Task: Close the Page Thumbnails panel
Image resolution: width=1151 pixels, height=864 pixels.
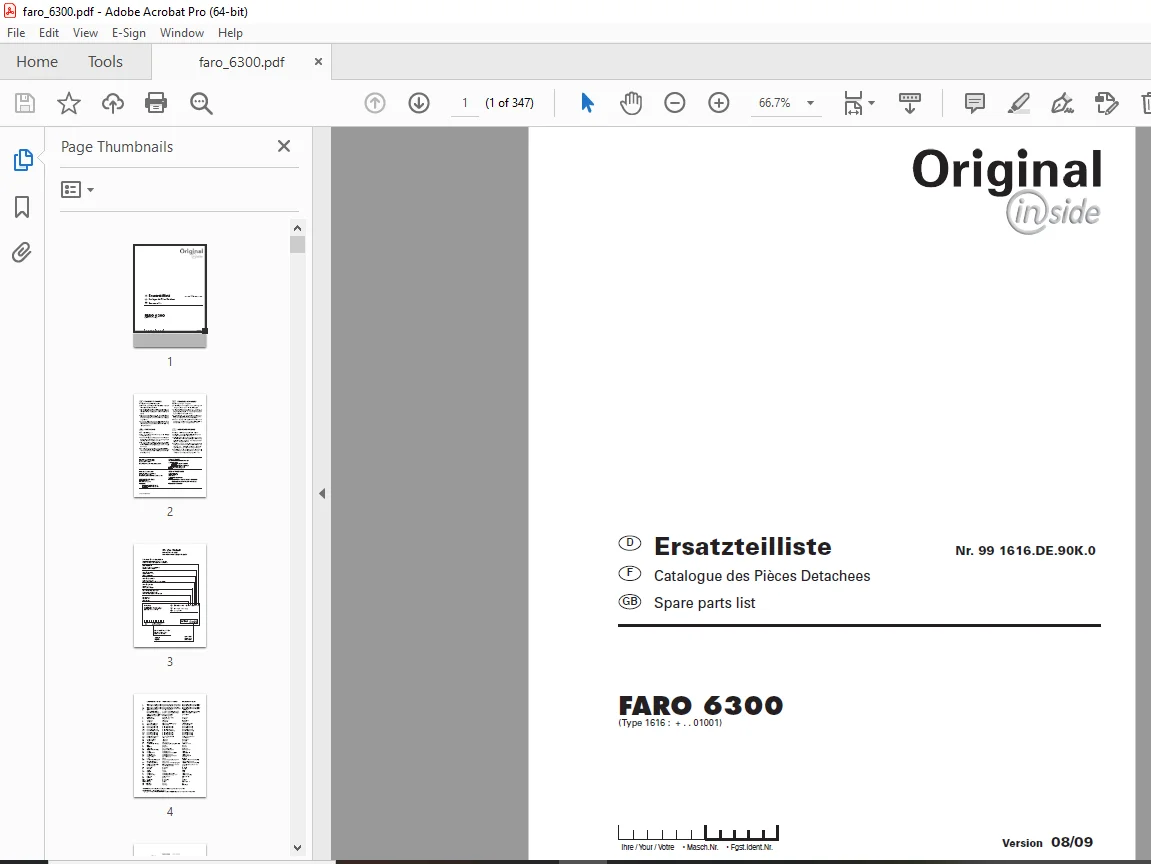Action: pyautogui.click(x=284, y=146)
